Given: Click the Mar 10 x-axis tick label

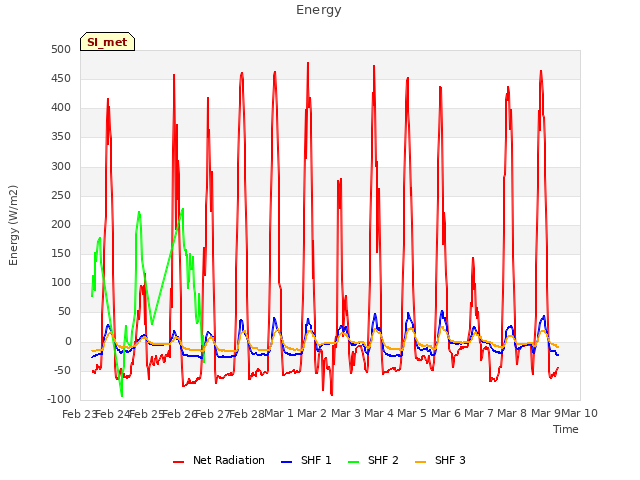Looking at the screenshot, I should point(580,413).
